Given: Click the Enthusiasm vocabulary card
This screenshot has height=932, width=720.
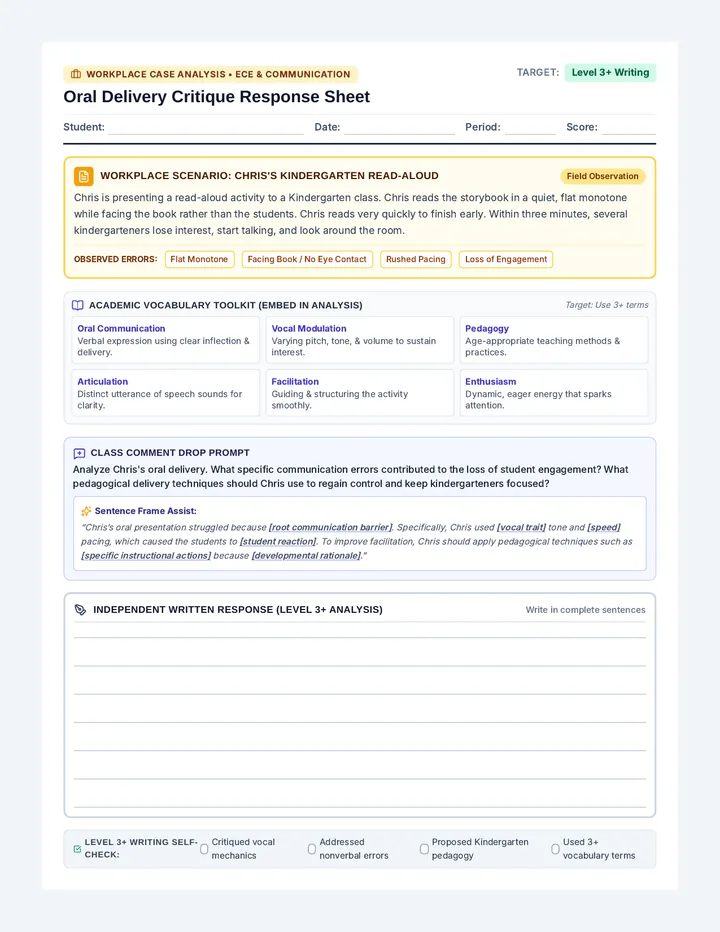Looking at the screenshot, I should [x=554, y=393].
